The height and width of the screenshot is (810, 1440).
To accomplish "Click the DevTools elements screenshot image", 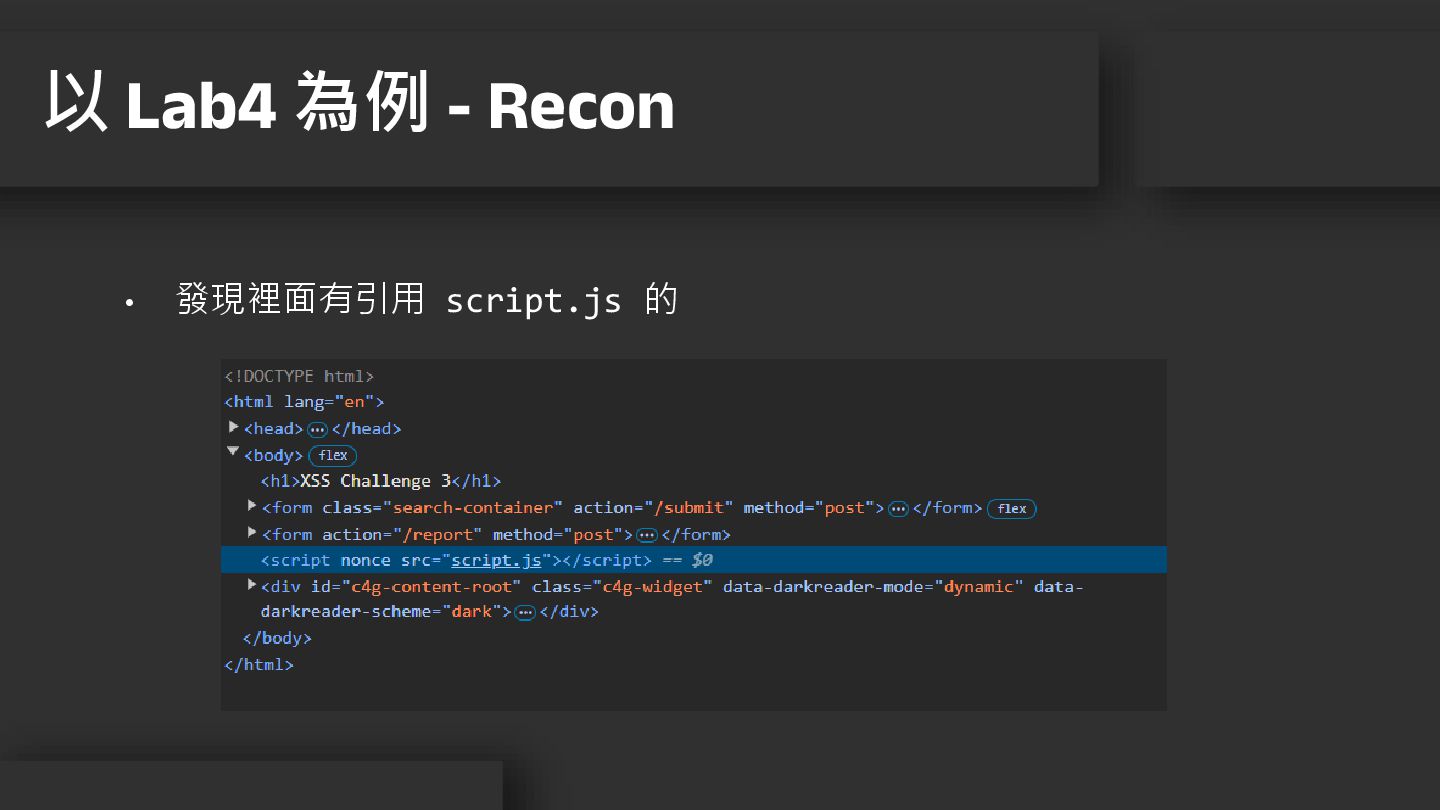I will [694, 535].
